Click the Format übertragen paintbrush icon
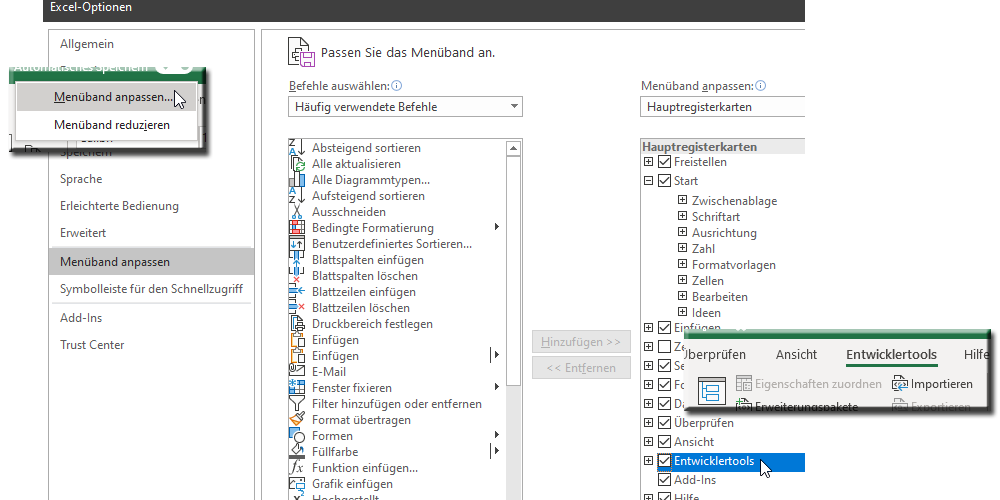This screenshot has height=500, width=1000. [297, 420]
